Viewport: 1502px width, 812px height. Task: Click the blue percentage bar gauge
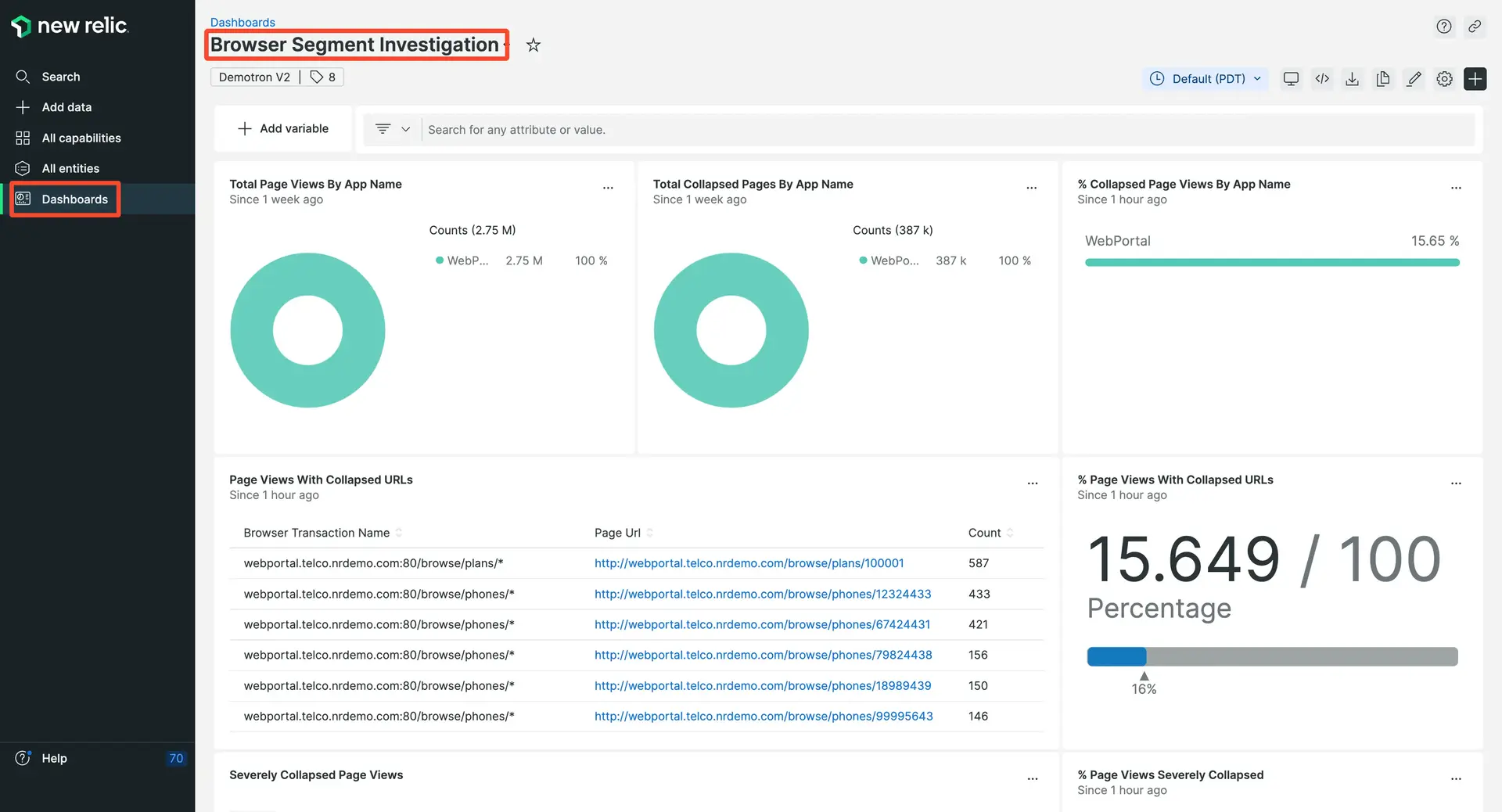coord(1116,656)
